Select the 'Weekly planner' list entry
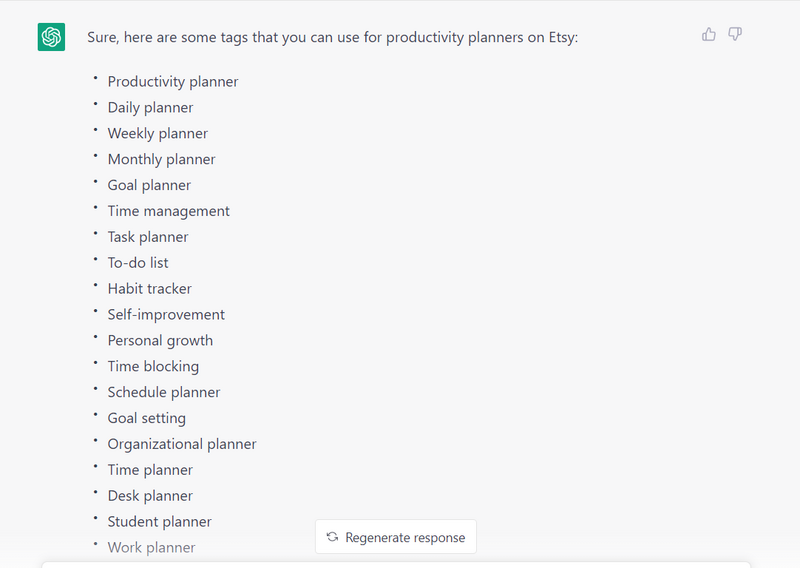The width and height of the screenshot is (800, 568). (x=158, y=134)
